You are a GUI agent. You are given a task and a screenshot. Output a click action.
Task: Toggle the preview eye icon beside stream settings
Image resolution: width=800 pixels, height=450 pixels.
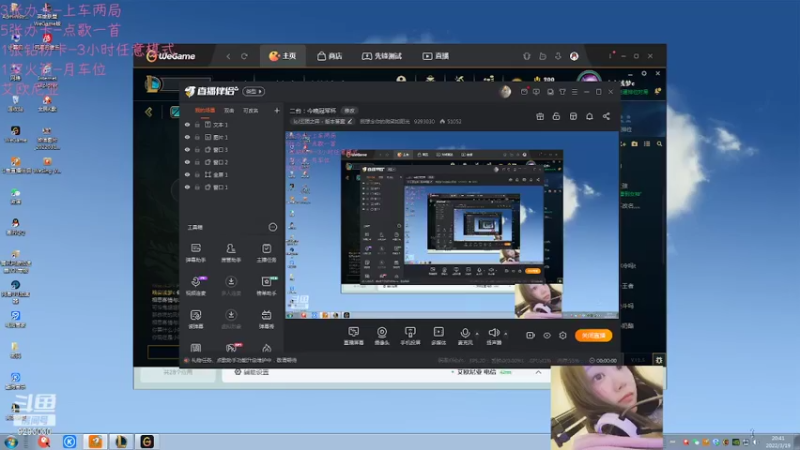click(x=547, y=335)
